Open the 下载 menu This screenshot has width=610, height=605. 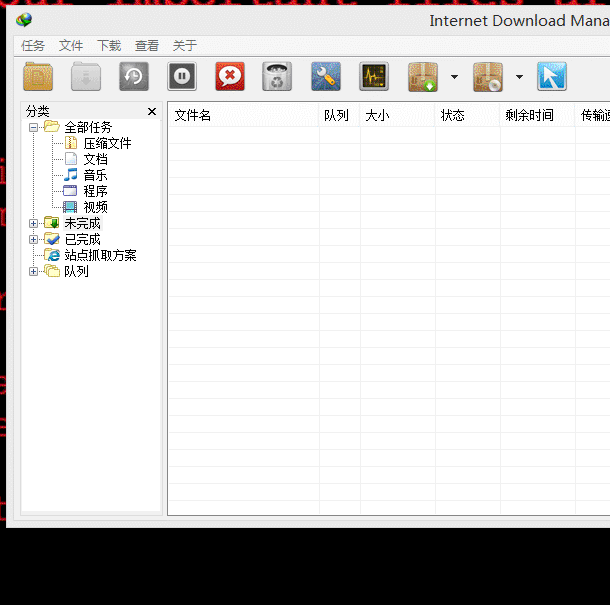109,46
